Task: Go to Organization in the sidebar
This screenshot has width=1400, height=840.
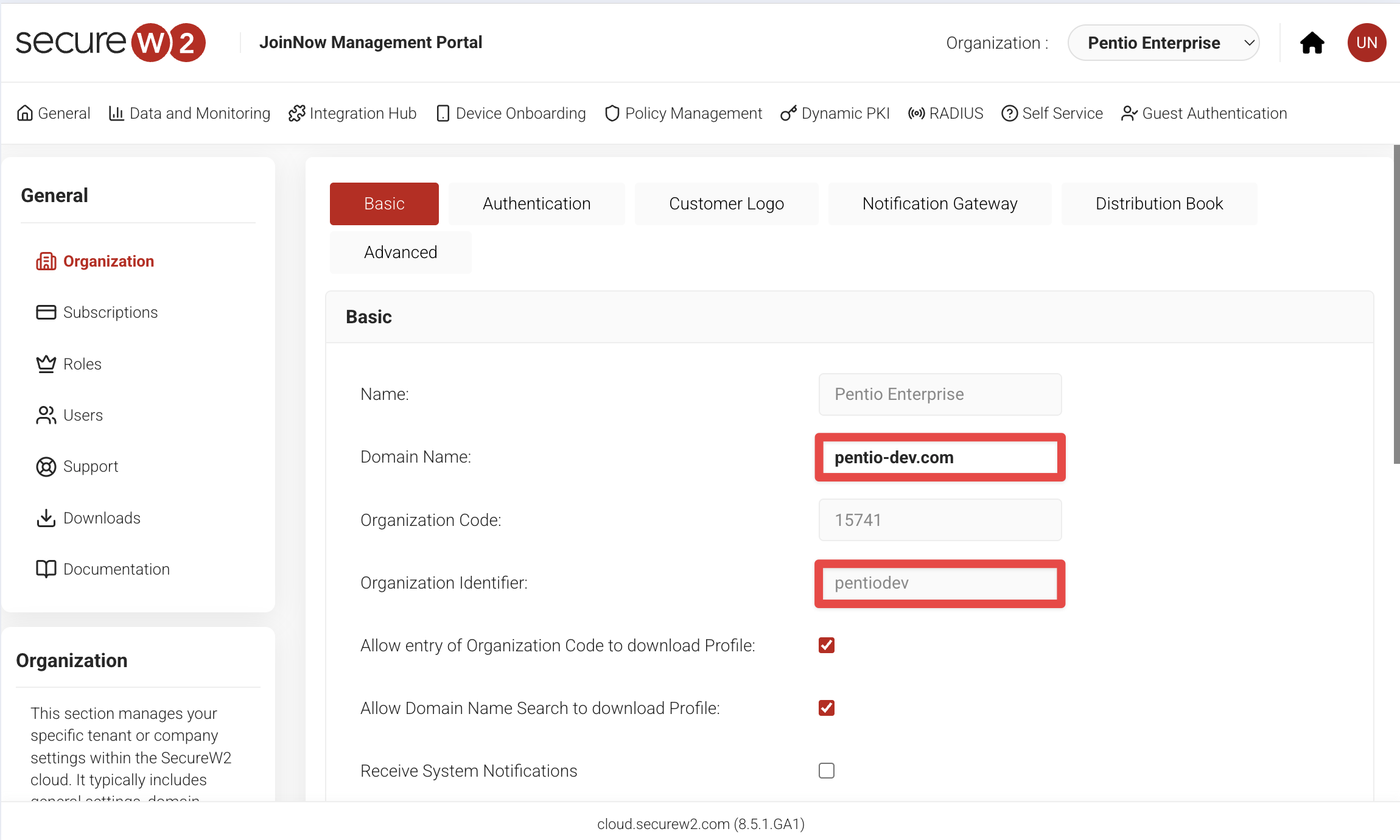Action: 95,261
